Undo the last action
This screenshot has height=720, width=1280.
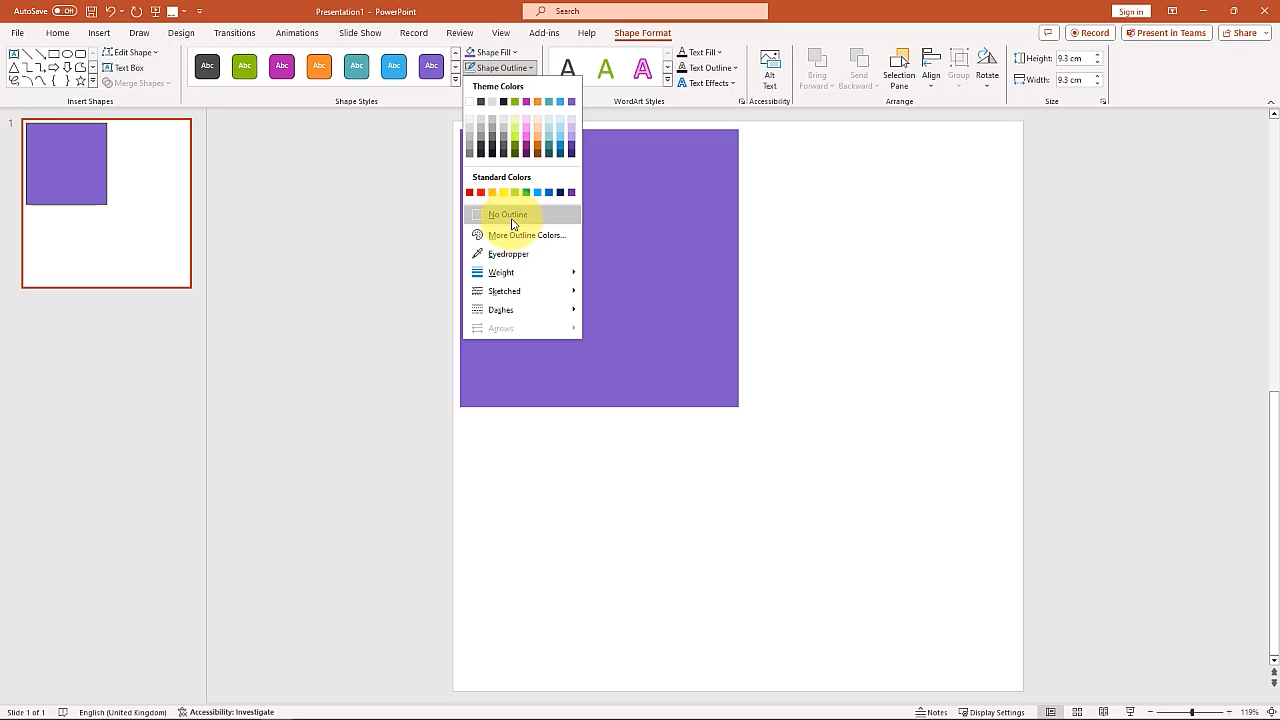[111, 11]
